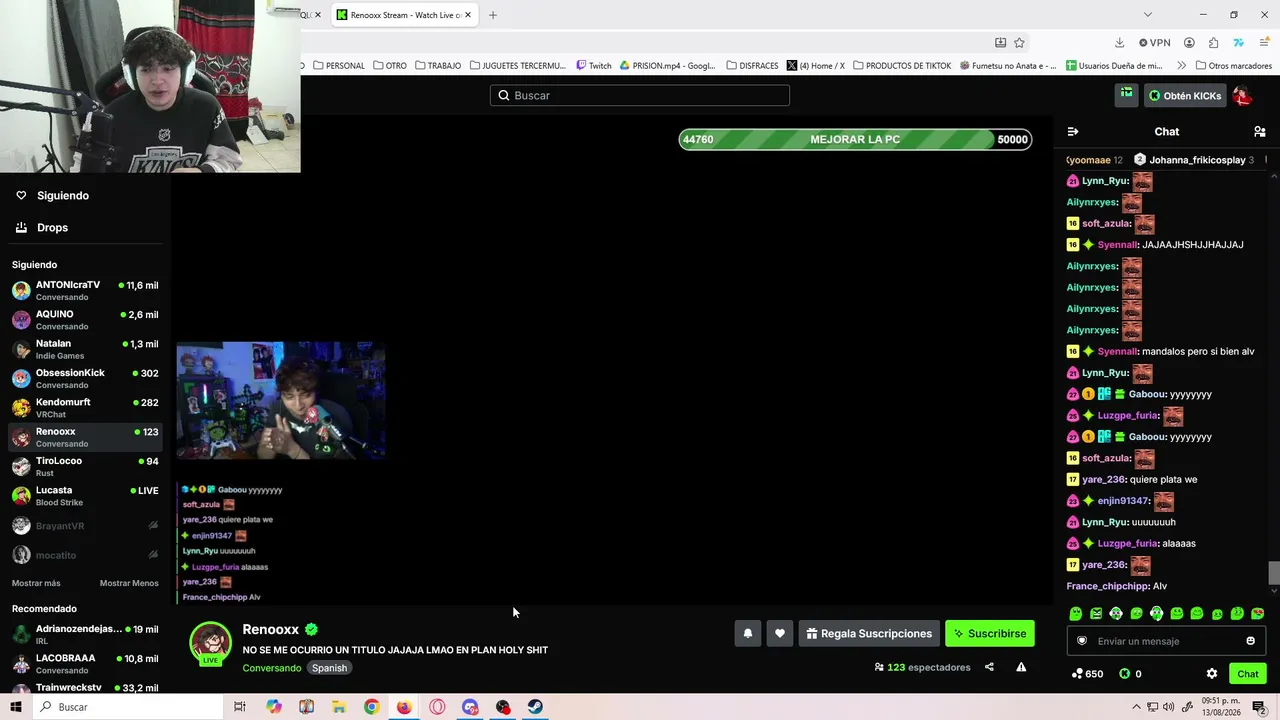Focus the Enviar un mensaje field

tap(1166, 641)
